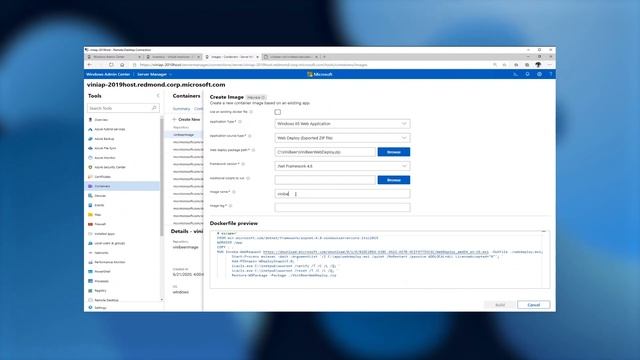
Task: Open the PowerShell tool
Action: pyautogui.click(x=122, y=271)
